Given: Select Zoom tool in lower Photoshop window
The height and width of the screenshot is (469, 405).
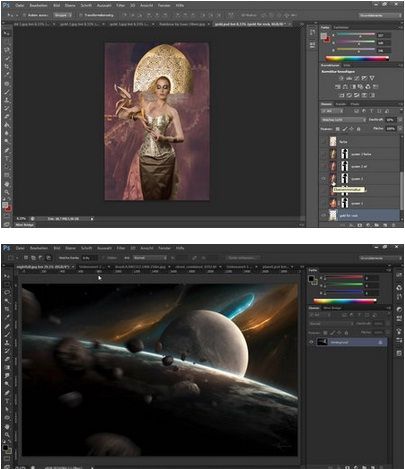Looking at the screenshot, I should [x=7, y=435].
